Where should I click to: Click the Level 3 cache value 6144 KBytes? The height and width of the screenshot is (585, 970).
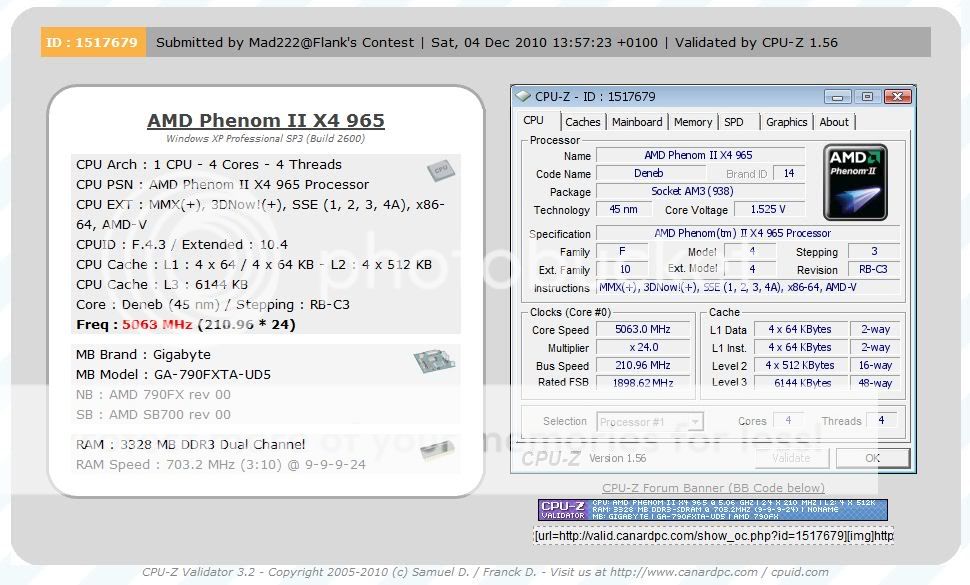tap(800, 383)
